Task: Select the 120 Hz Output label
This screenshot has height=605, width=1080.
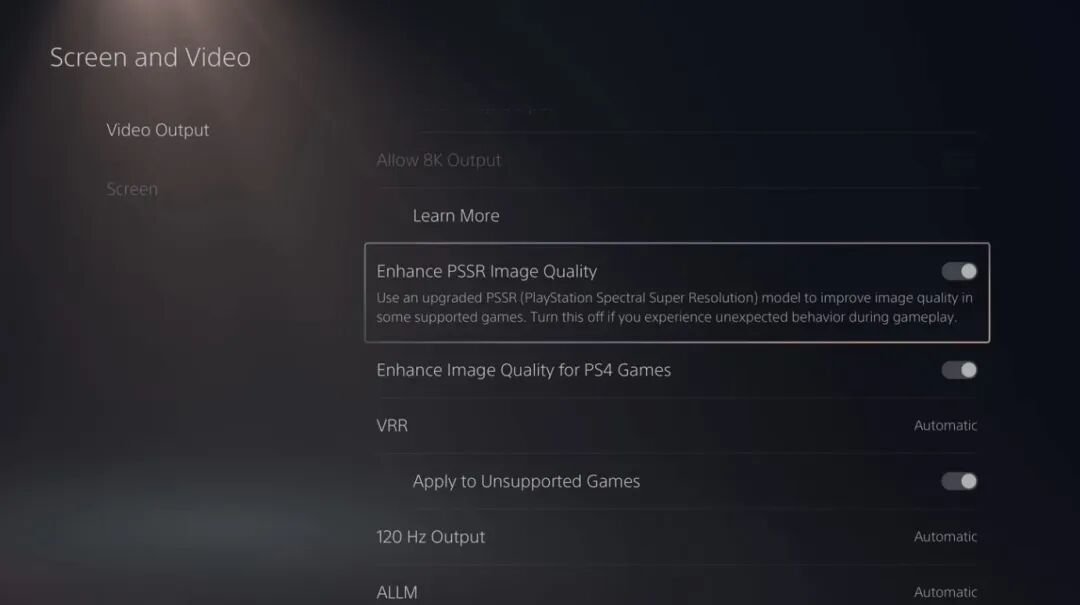Action: [430, 537]
